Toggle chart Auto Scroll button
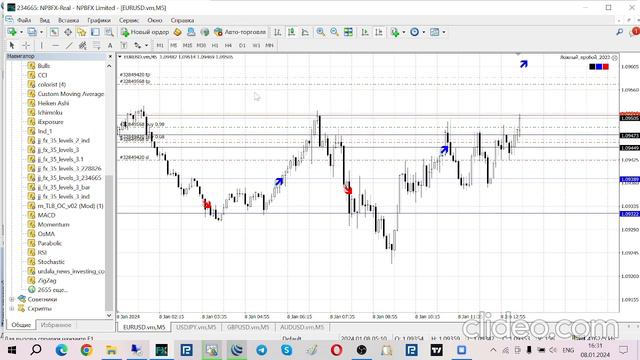 click(x=365, y=32)
